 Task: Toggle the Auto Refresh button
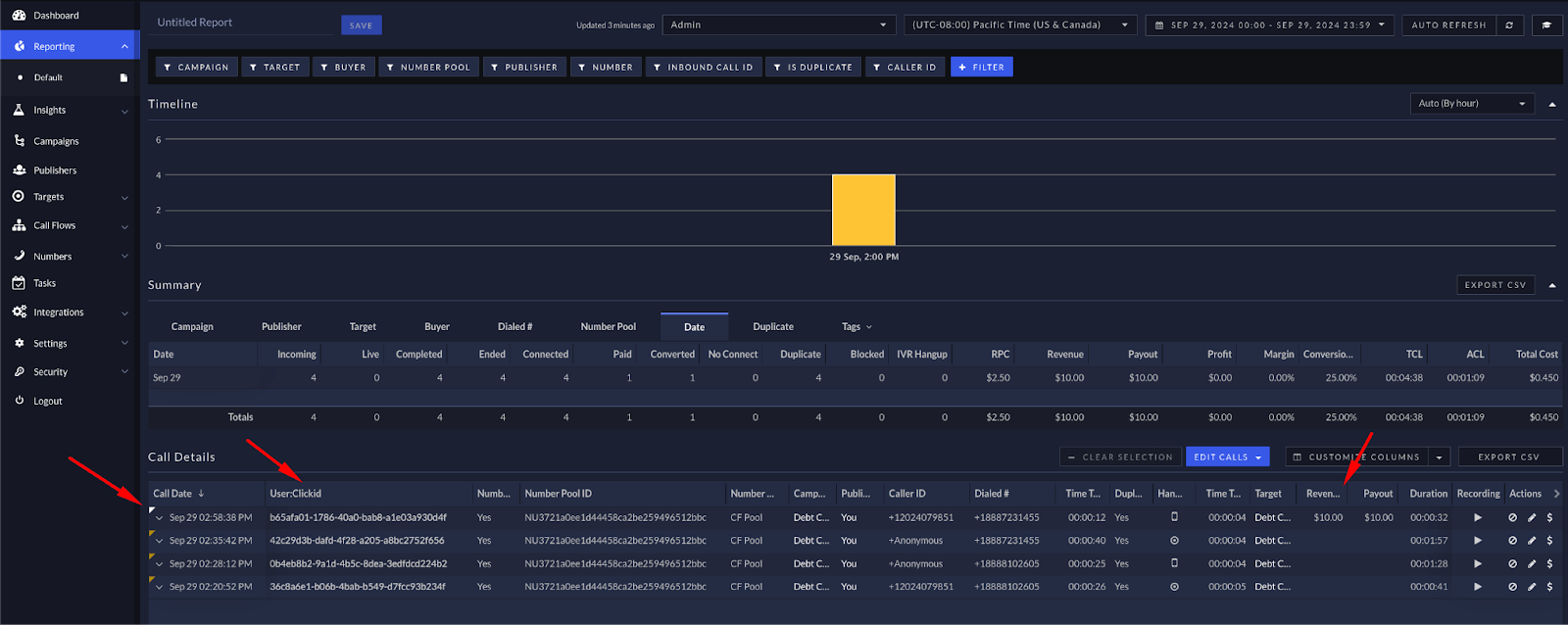1448,25
